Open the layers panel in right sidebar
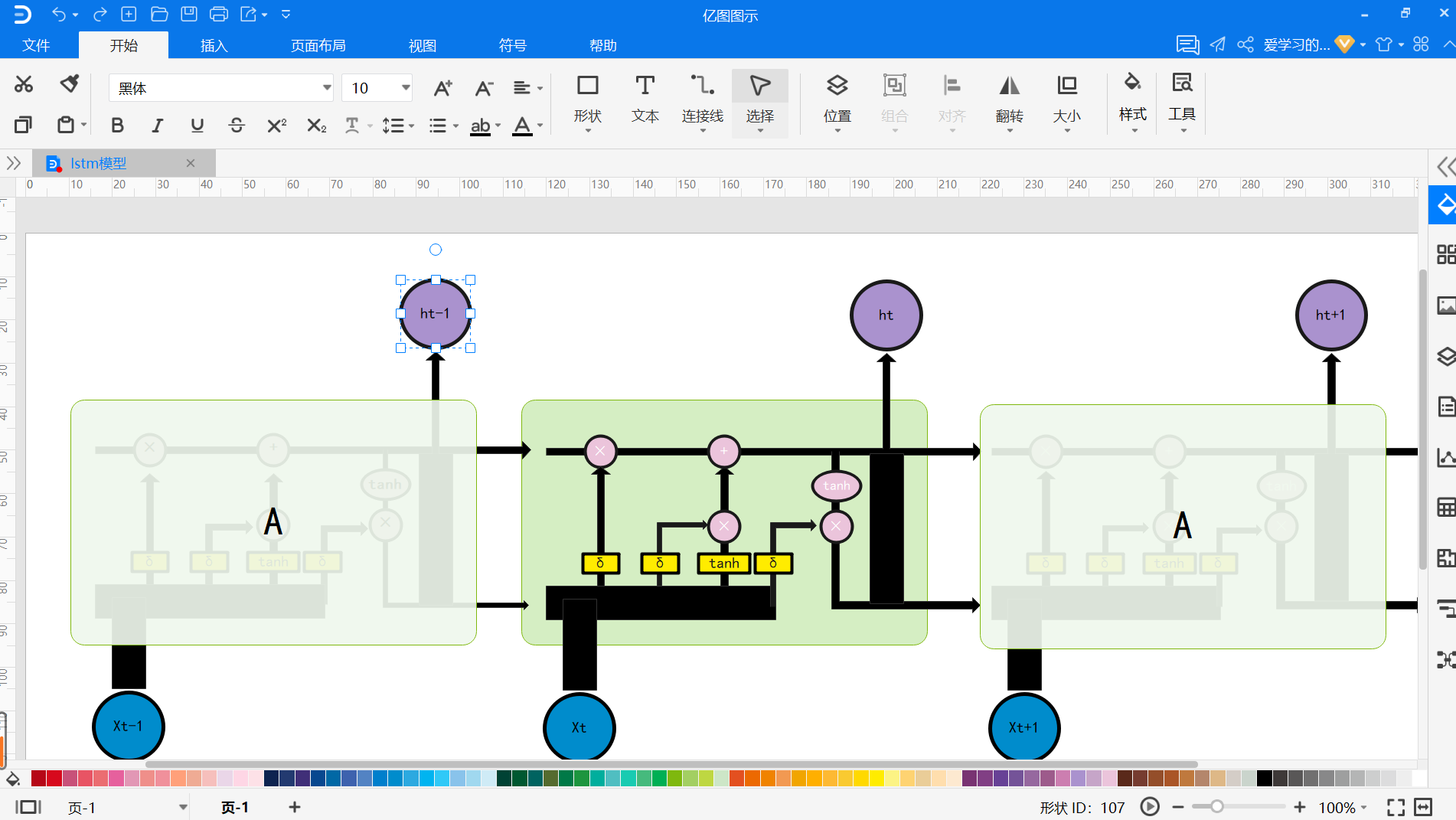 (x=1445, y=356)
